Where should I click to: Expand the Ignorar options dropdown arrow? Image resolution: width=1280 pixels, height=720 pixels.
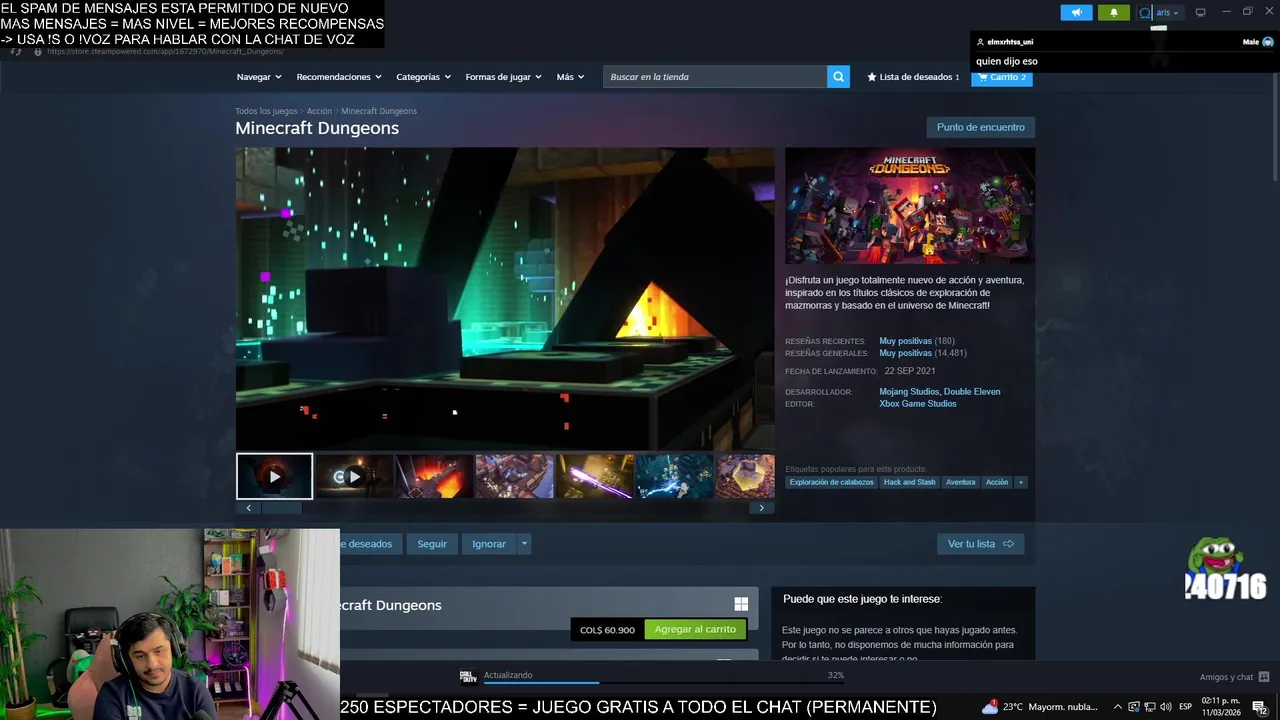pos(524,544)
